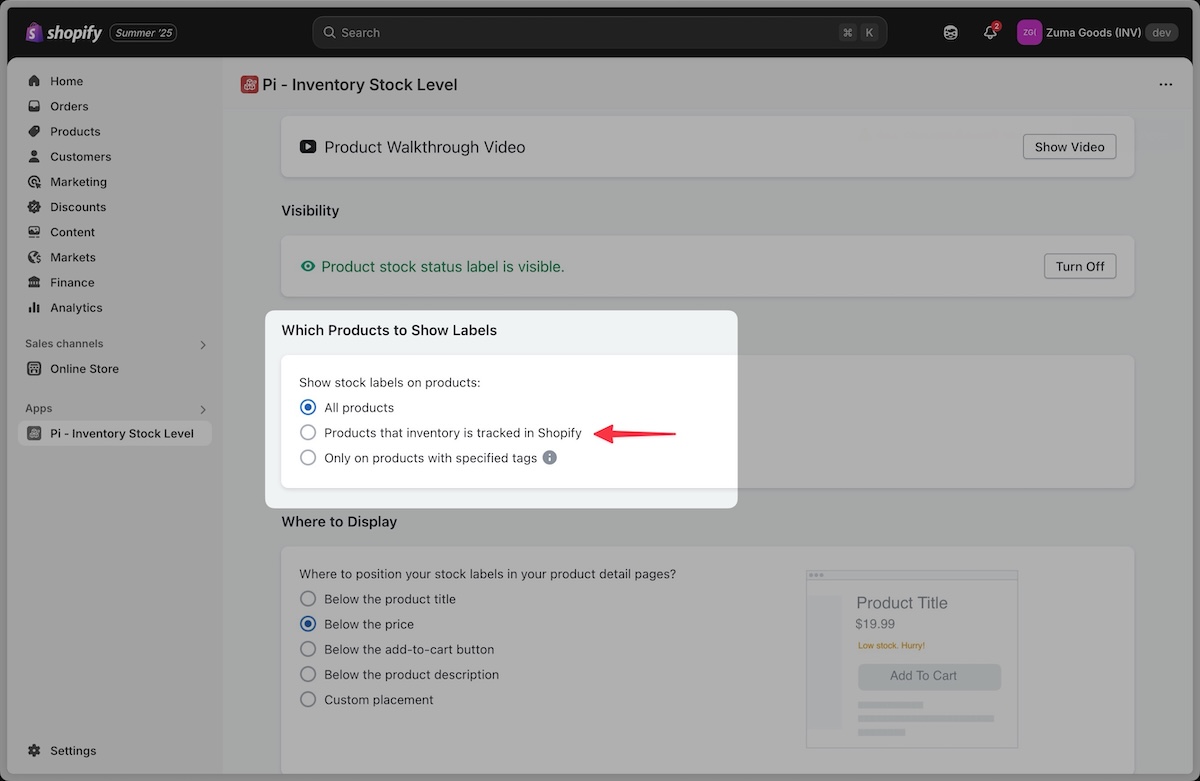Click the Home house icon
This screenshot has width=1200, height=781.
(x=35, y=81)
